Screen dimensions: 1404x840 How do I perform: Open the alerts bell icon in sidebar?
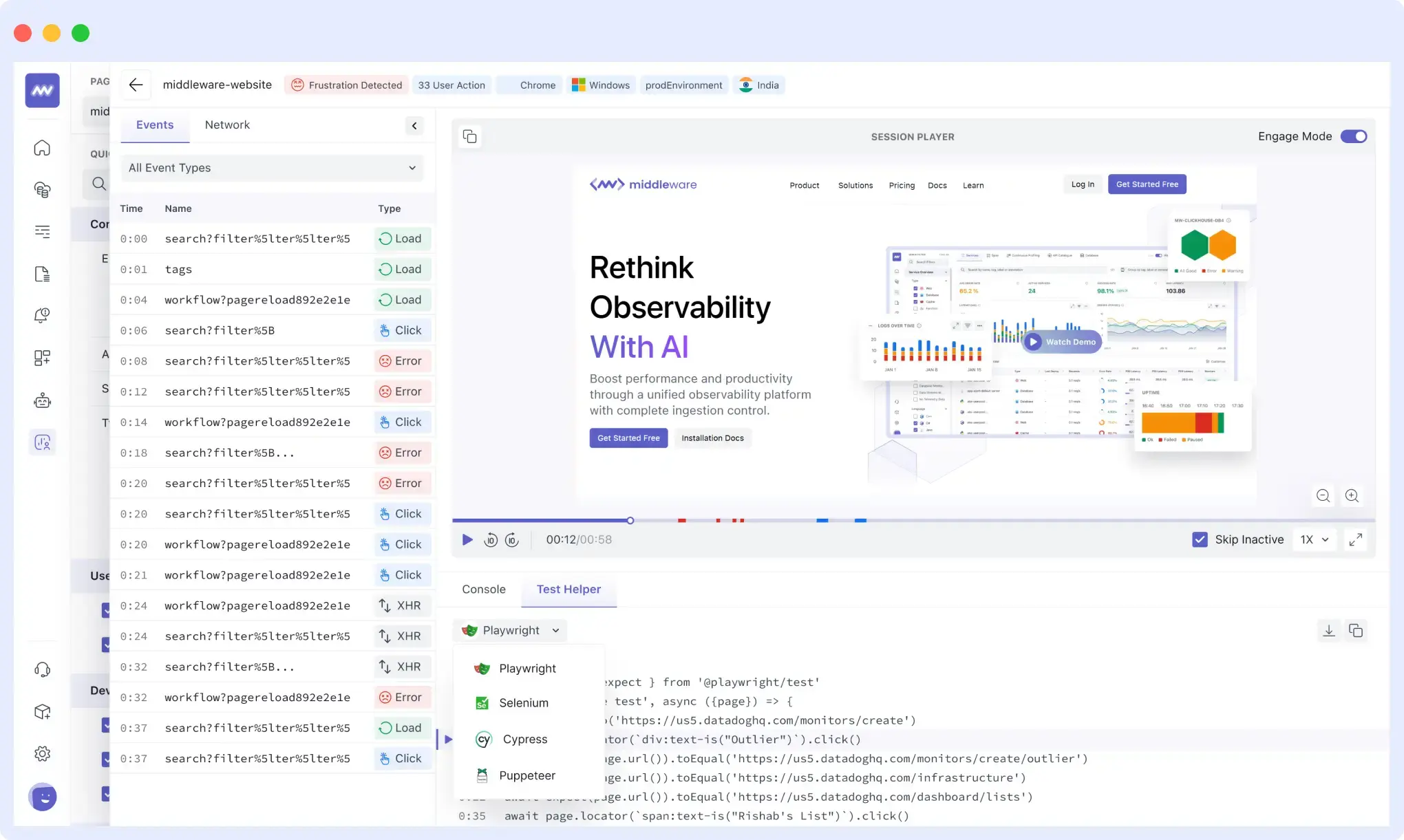pos(43,316)
